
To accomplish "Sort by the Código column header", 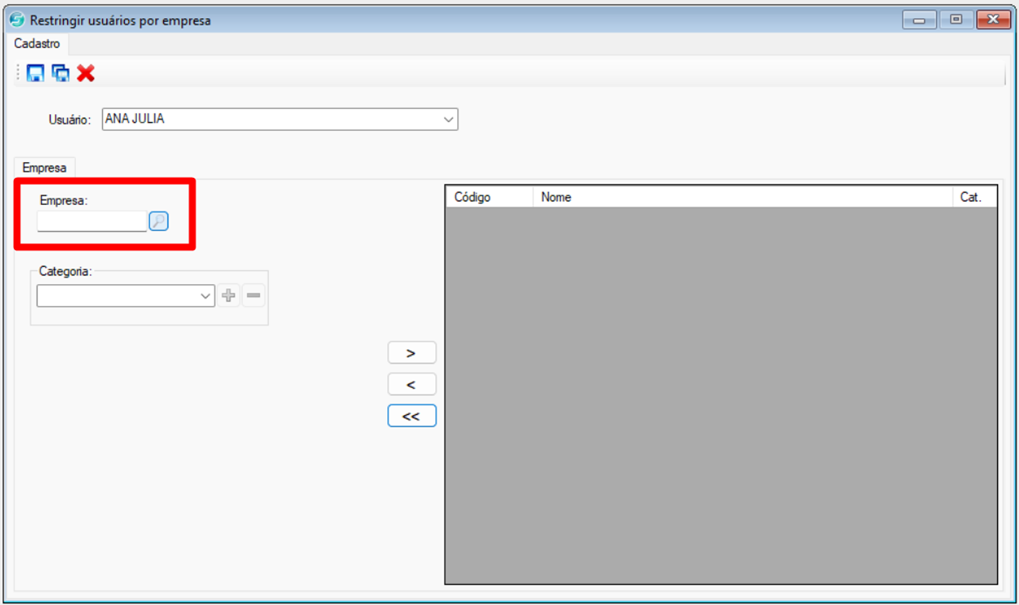I will click(489, 197).
